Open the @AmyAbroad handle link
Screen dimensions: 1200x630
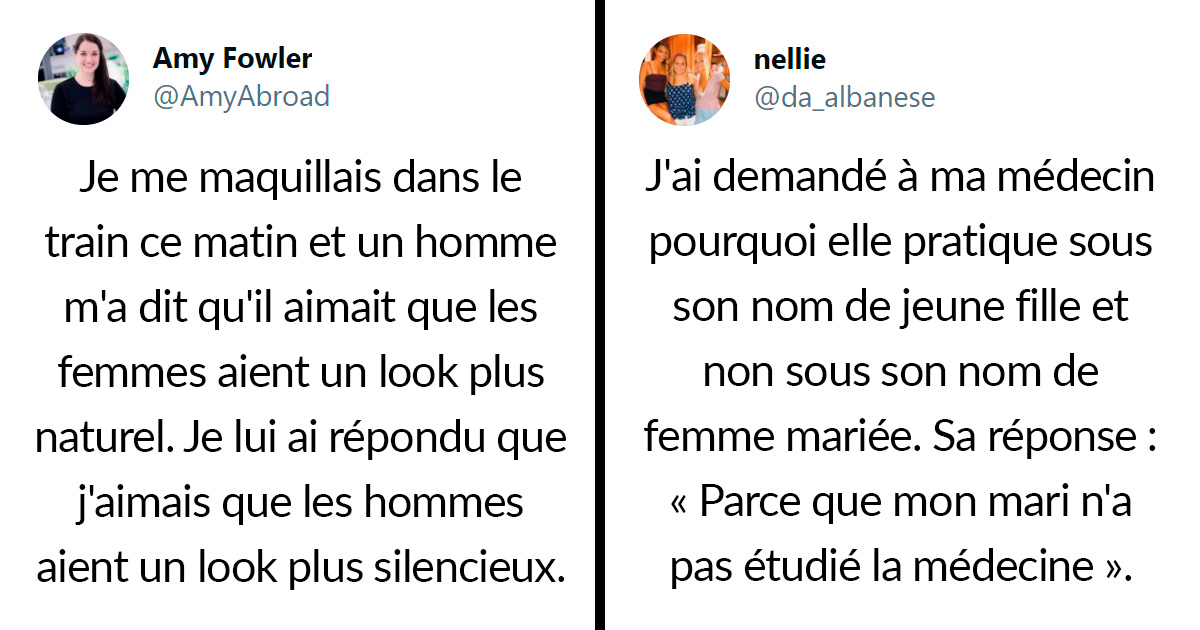(241, 96)
